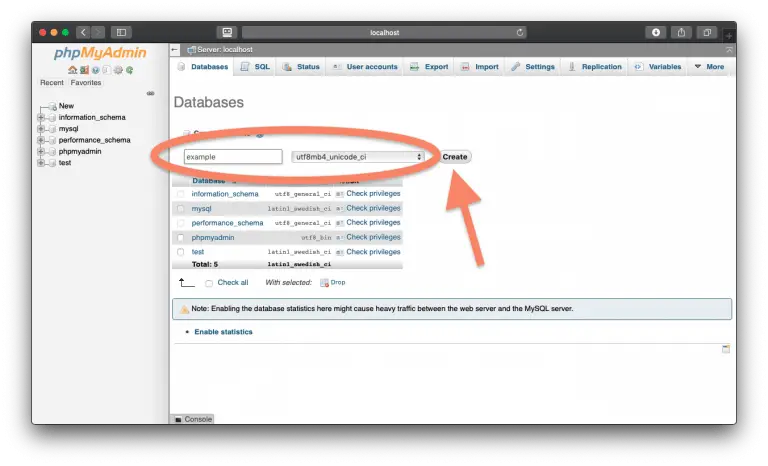Viewport: 768px width, 466px height.
Task: Click the Create database button
Action: [455, 157]
